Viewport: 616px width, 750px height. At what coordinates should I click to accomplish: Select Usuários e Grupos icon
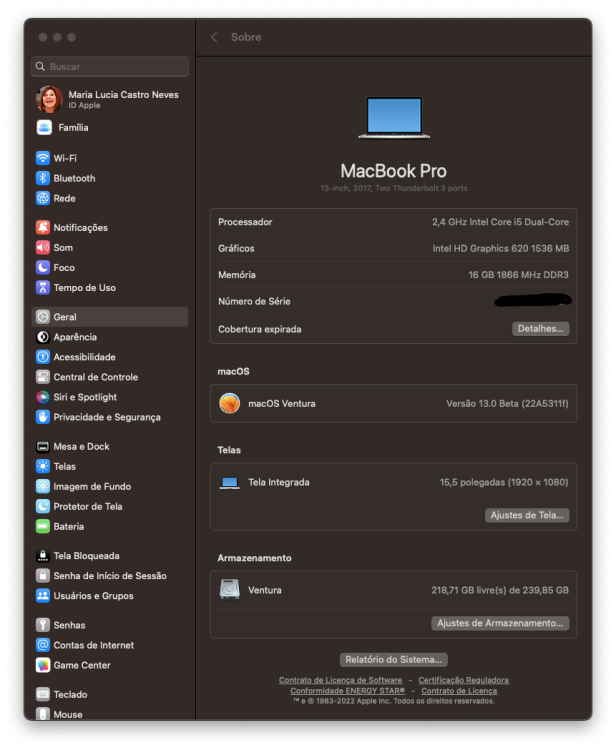(x=43, y=596)
